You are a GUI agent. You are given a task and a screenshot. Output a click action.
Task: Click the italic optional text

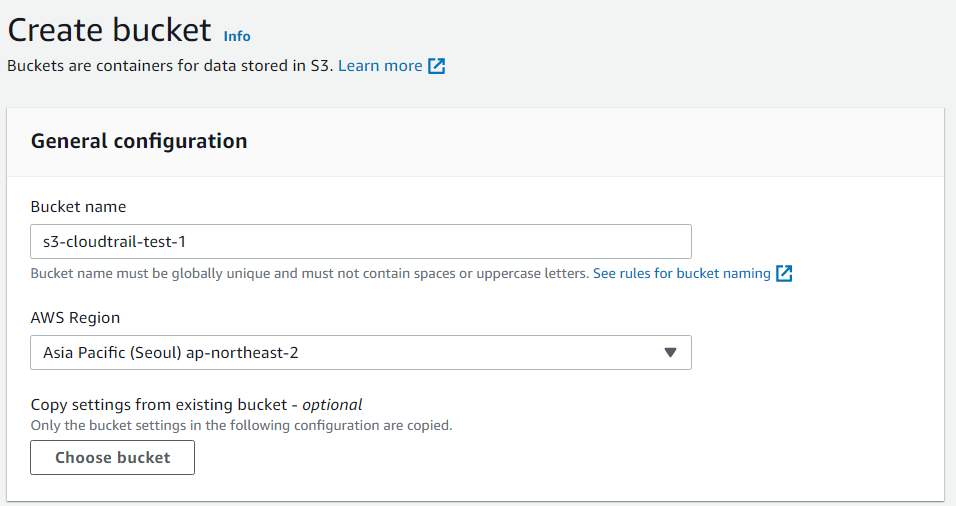pos(333,405)
